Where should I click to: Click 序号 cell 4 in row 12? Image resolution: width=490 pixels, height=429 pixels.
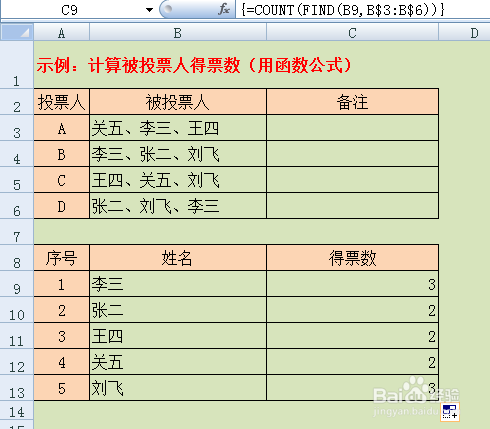coord(62,362)
